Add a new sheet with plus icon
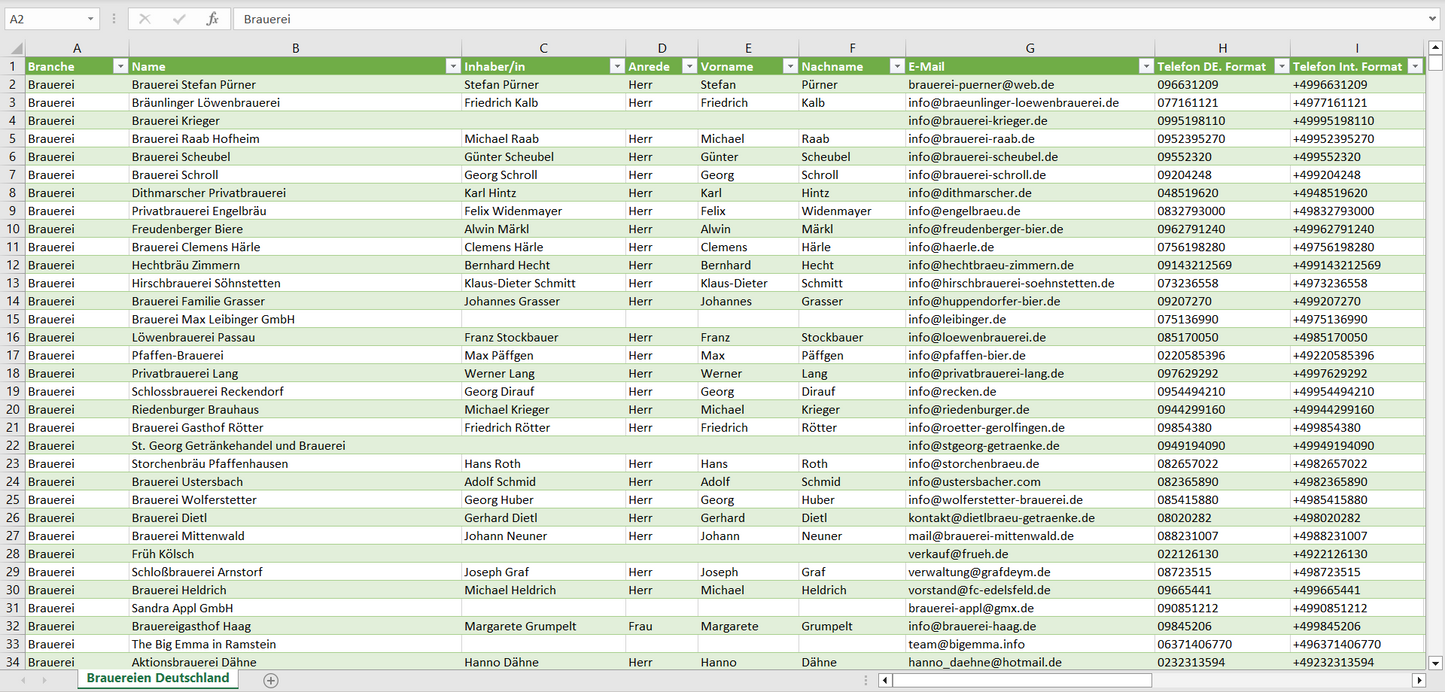 (x=270, y=680)
